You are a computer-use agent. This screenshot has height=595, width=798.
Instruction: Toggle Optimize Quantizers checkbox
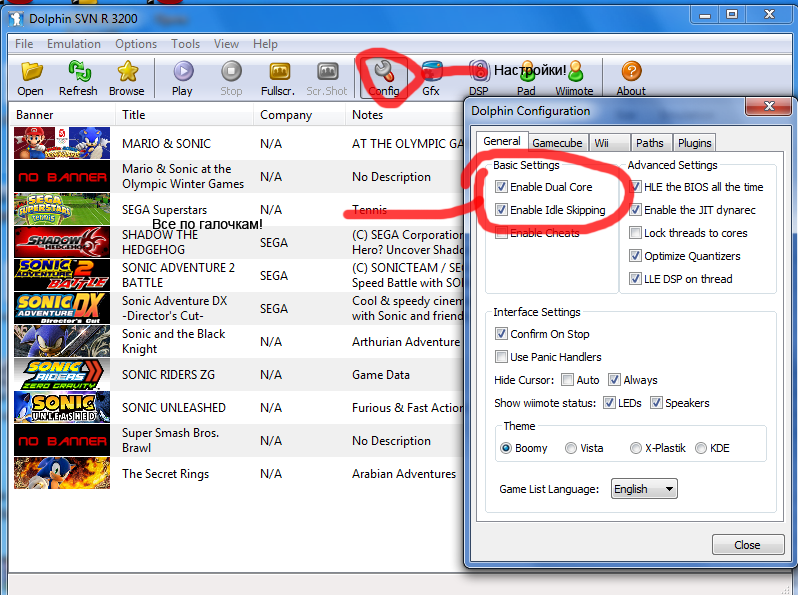[635, 256]
